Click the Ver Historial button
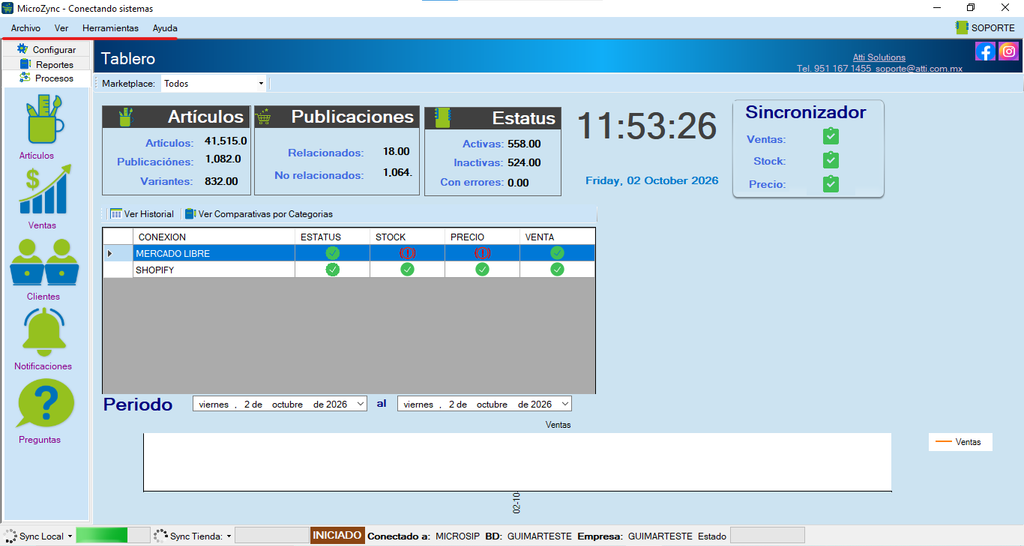1024x546 pixels. click(142, 214)
